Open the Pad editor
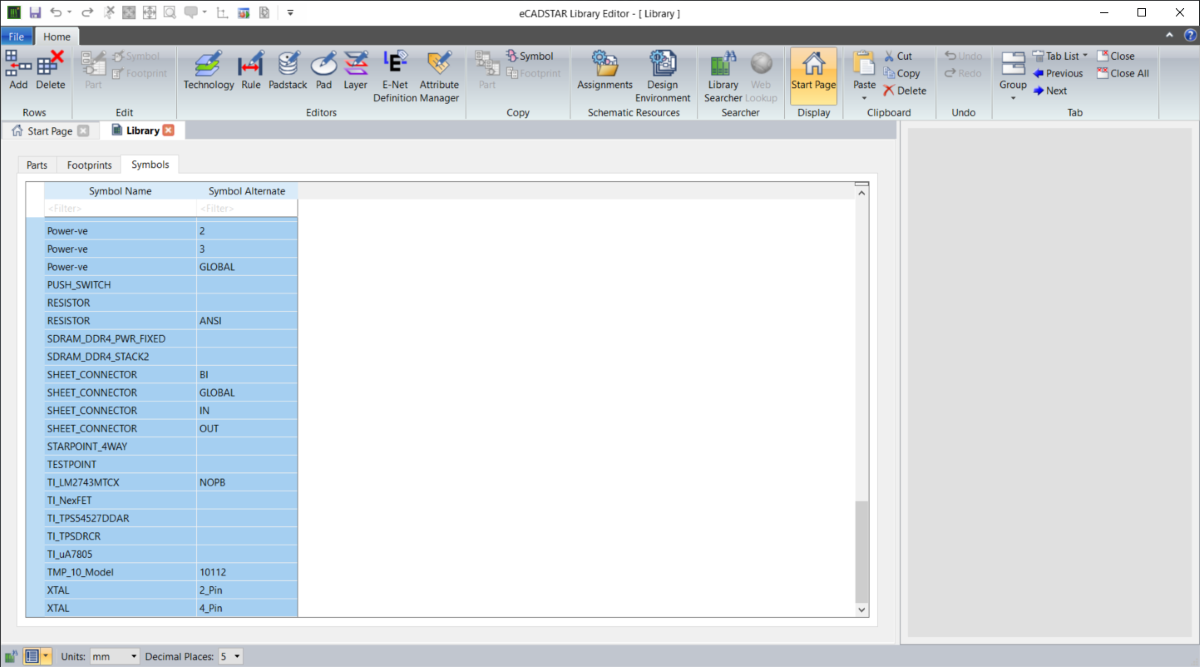Image resolution: width=1200 pixels, height=667 pixels. tap(324, 70)
